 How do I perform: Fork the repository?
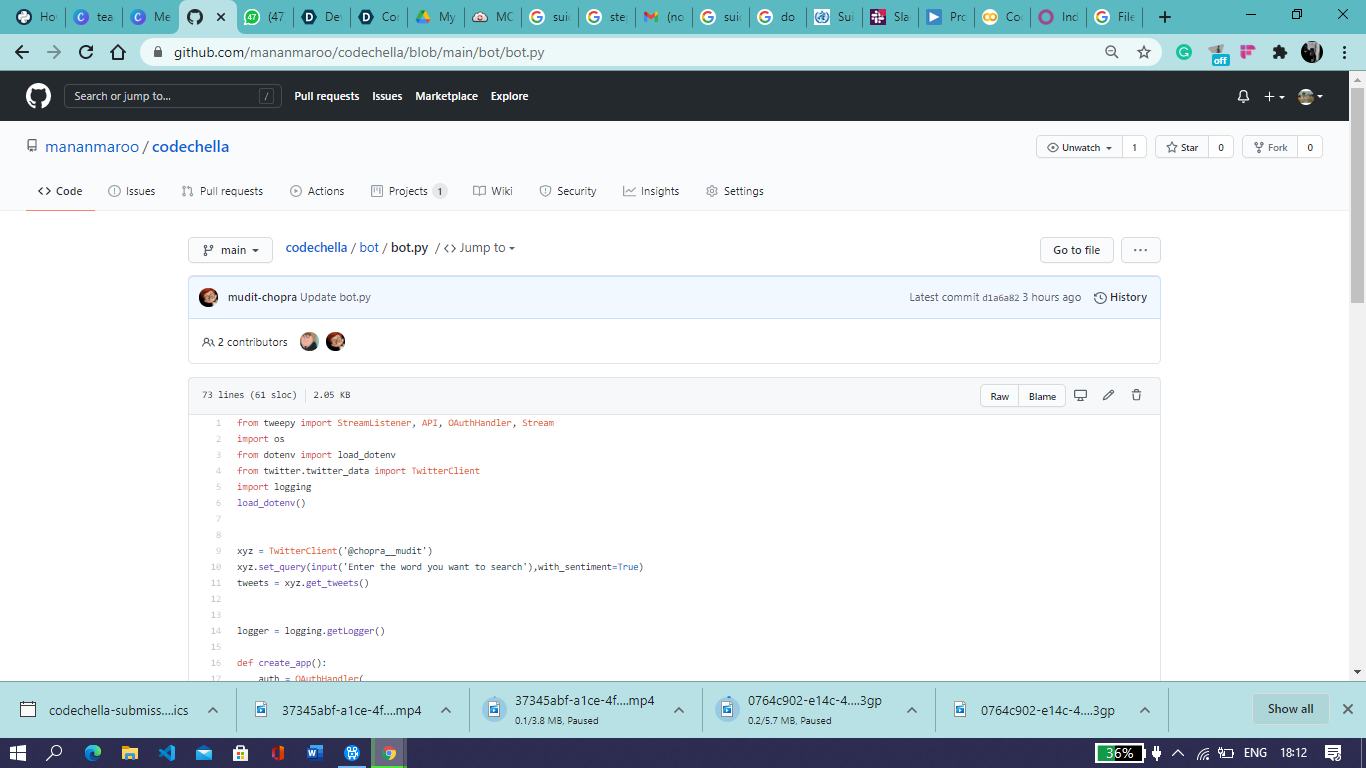pos(1270,147)
